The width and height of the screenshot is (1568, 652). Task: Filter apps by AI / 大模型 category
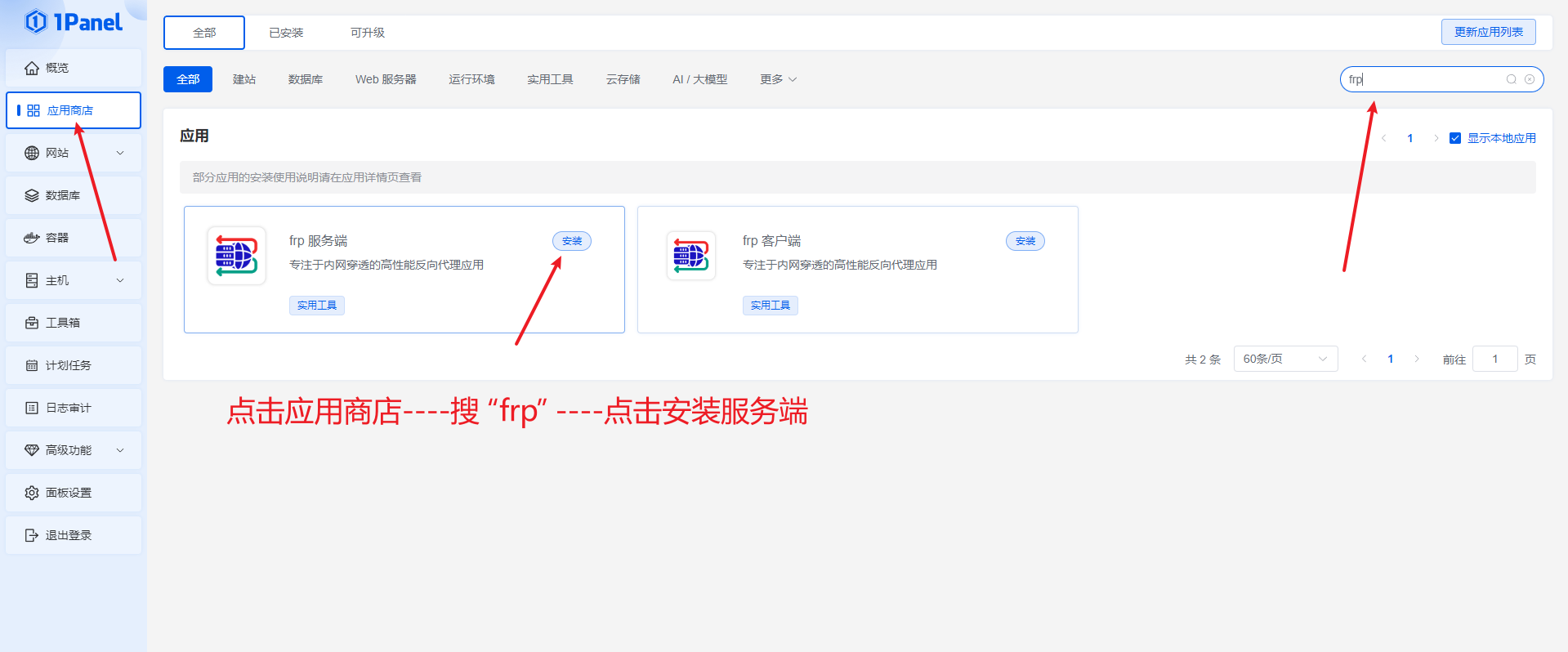(699, 79)
